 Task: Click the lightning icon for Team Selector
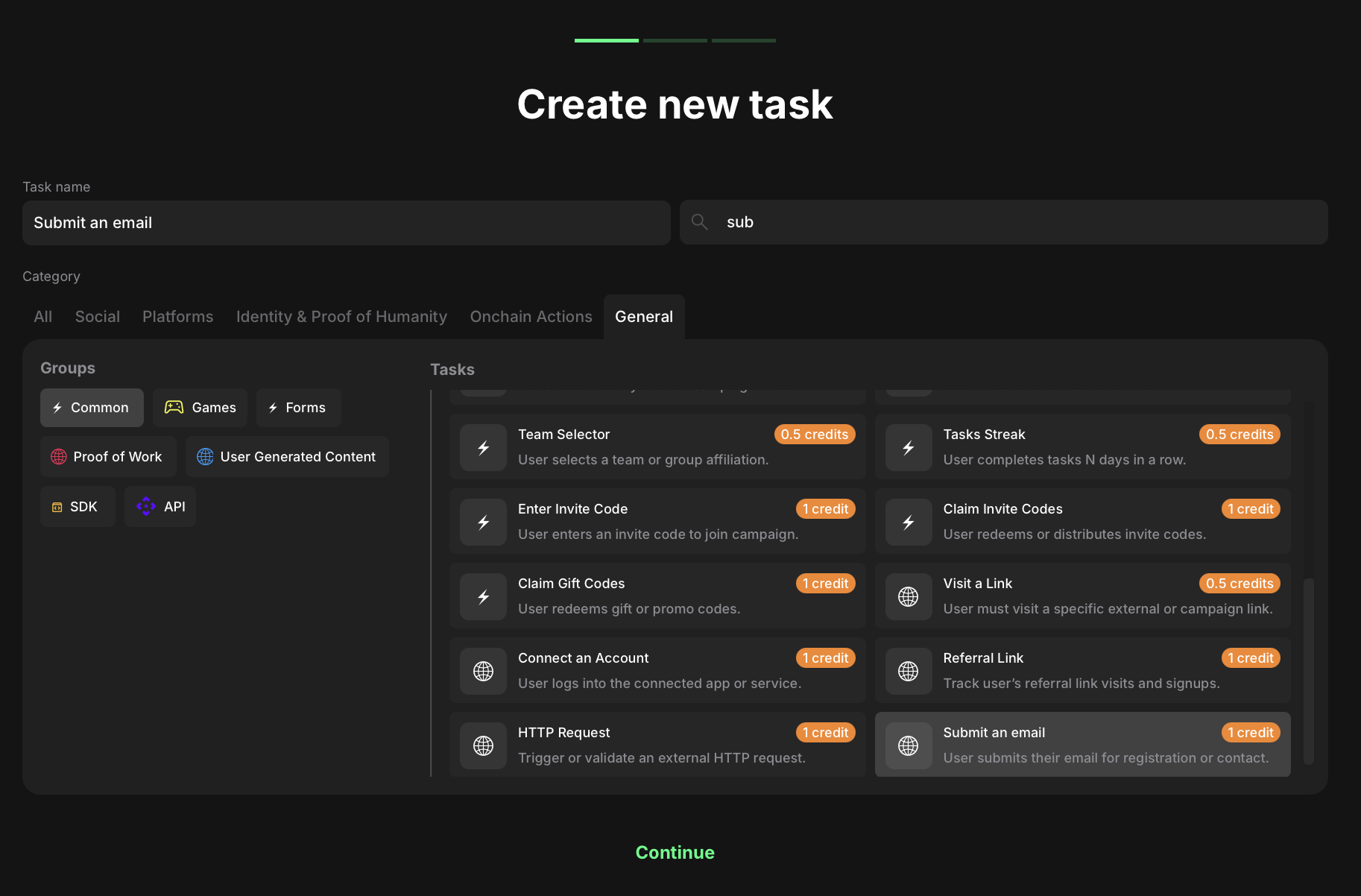483,447
